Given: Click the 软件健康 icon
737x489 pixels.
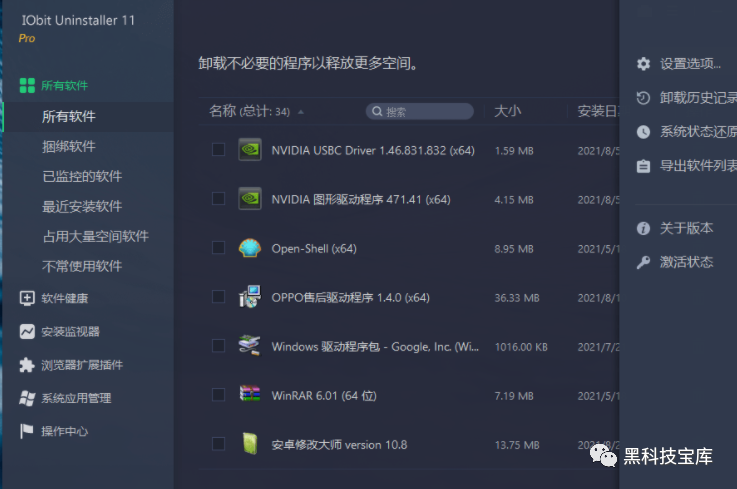Looking at the screenshot, I should pos(27,298).
